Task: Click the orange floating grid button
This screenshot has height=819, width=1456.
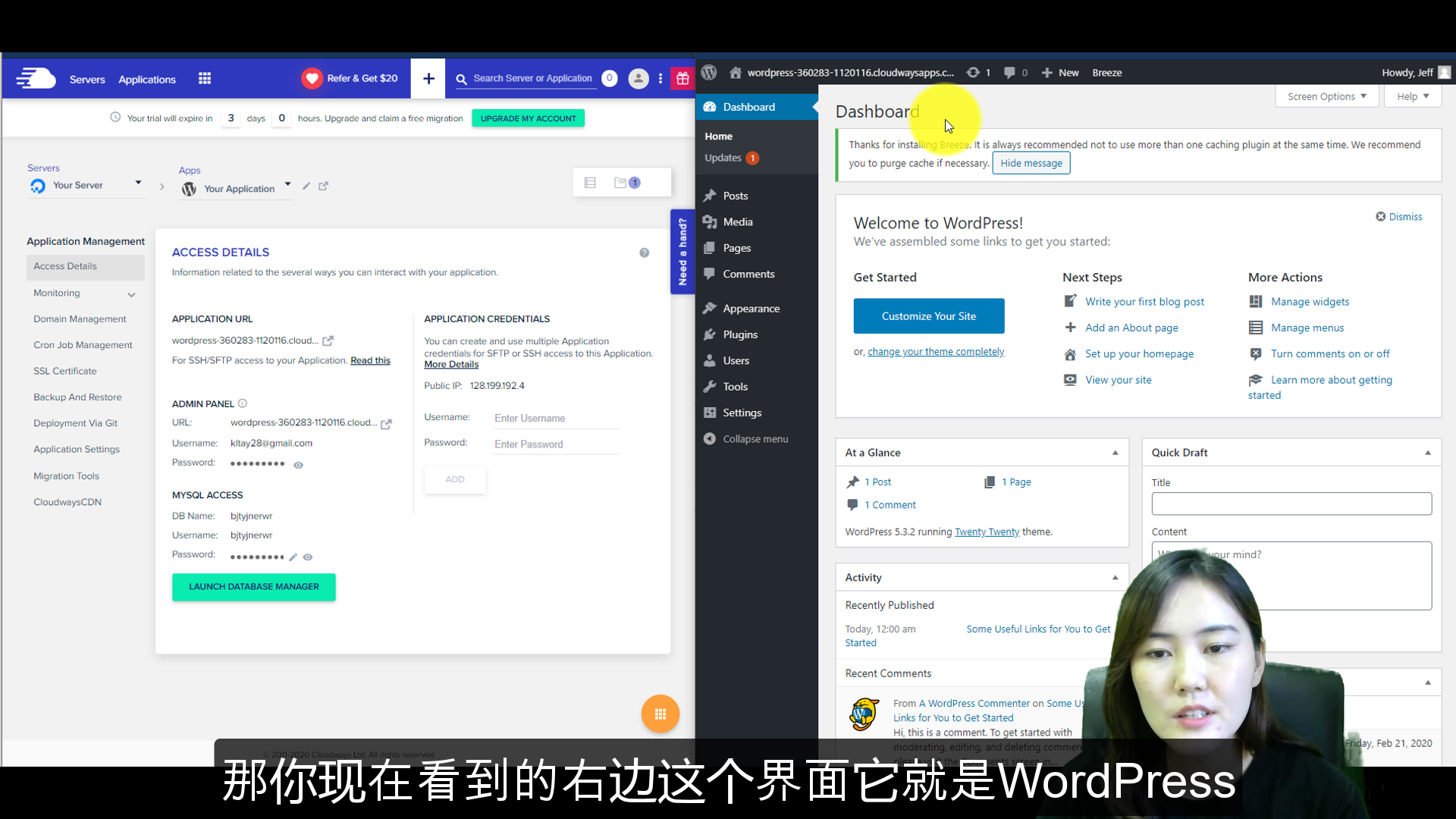Action: (x=660, y=714)
